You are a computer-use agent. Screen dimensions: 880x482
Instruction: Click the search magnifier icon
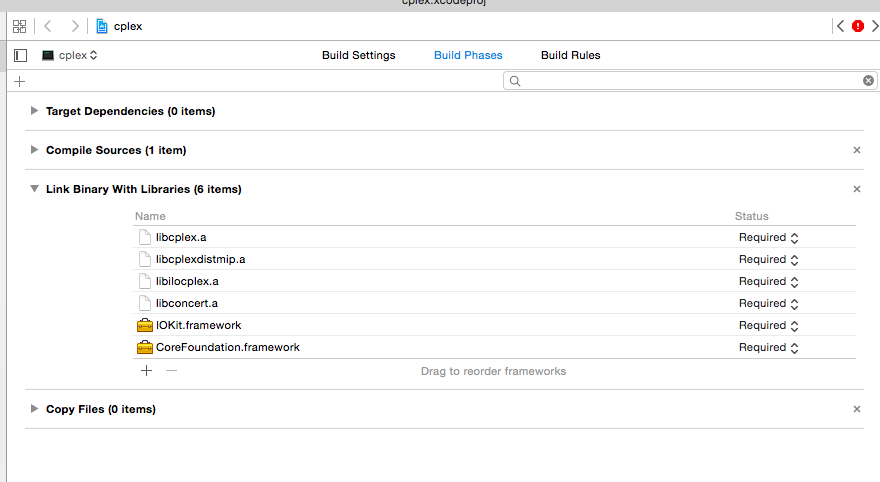pyautogui.click(x=515, y=81)
